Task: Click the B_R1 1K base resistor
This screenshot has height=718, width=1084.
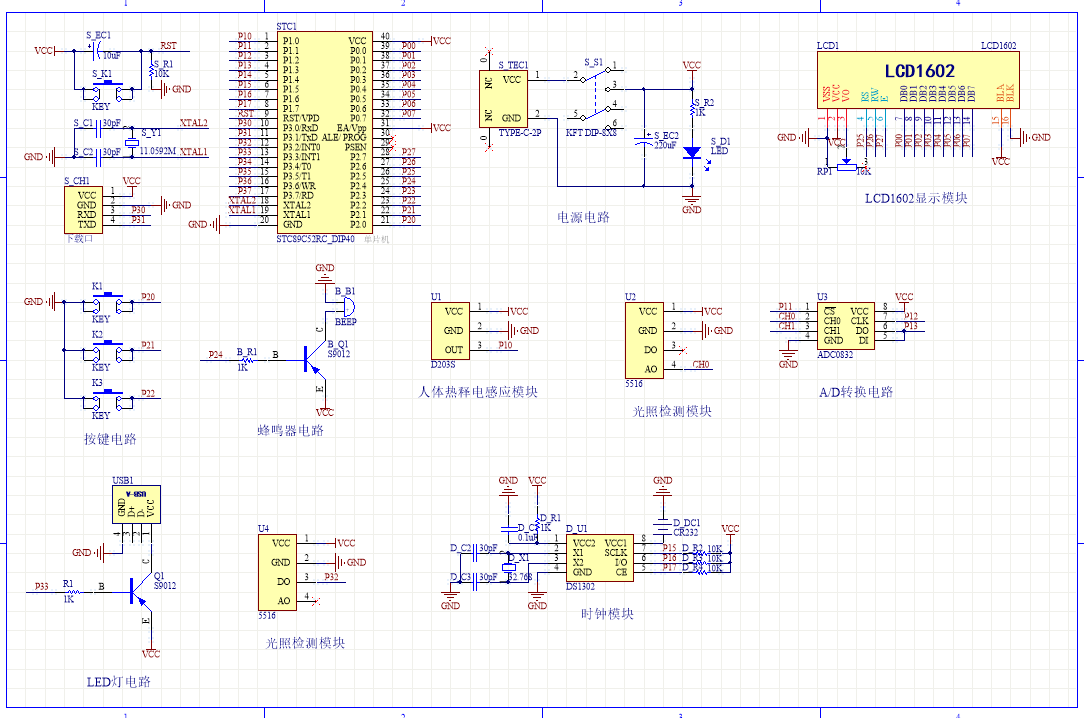Action: point(247,359)
